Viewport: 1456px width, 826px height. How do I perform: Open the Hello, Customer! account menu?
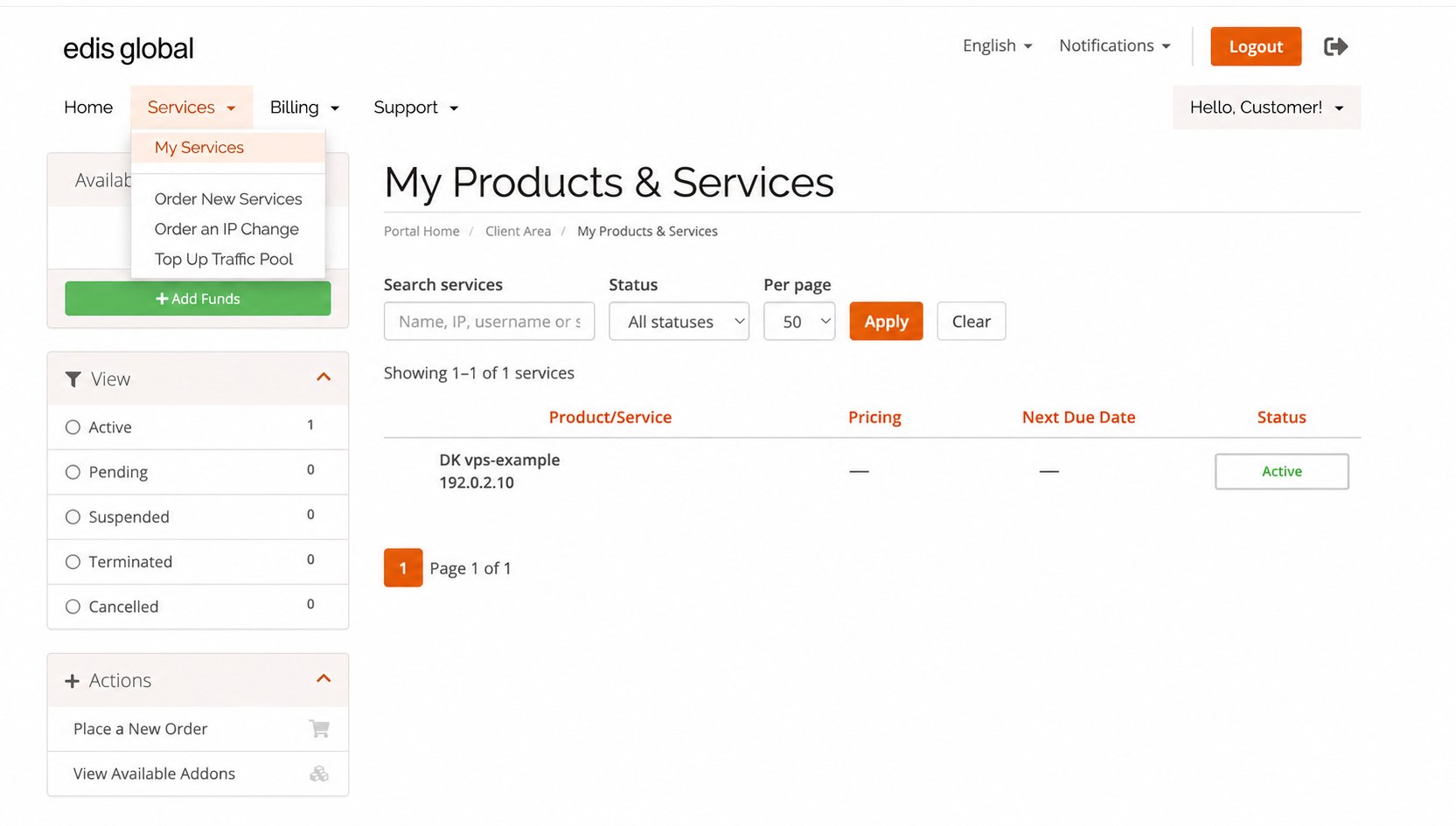click(1266, 108)
